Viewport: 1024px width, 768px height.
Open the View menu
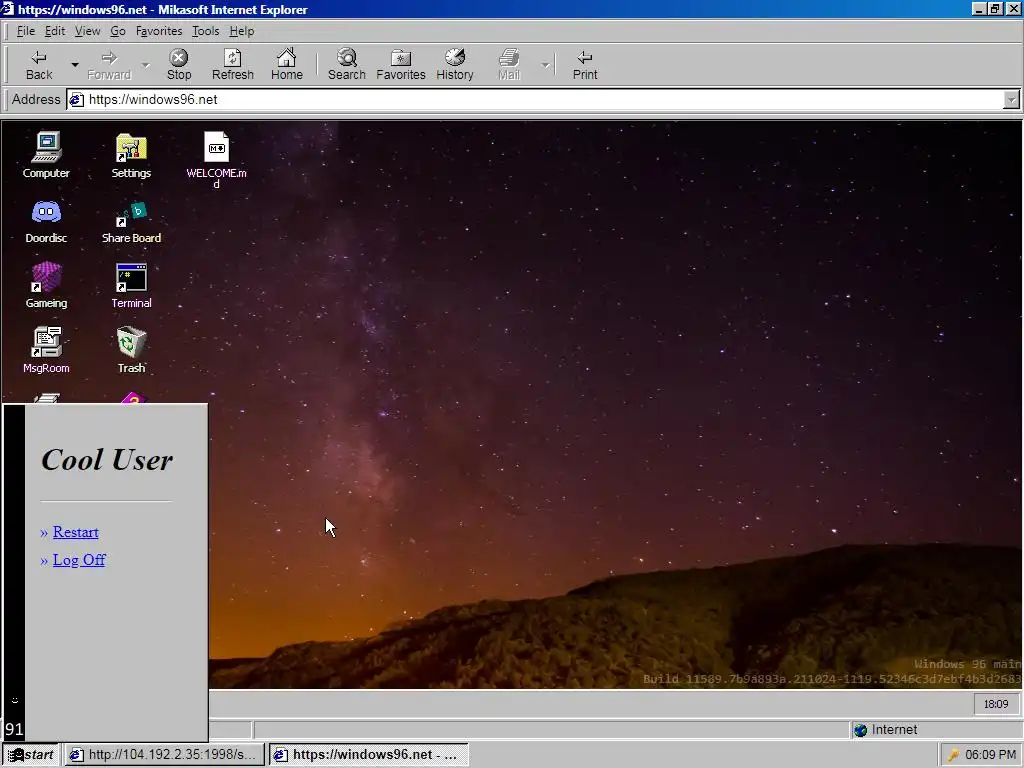(x=87, y=31)
